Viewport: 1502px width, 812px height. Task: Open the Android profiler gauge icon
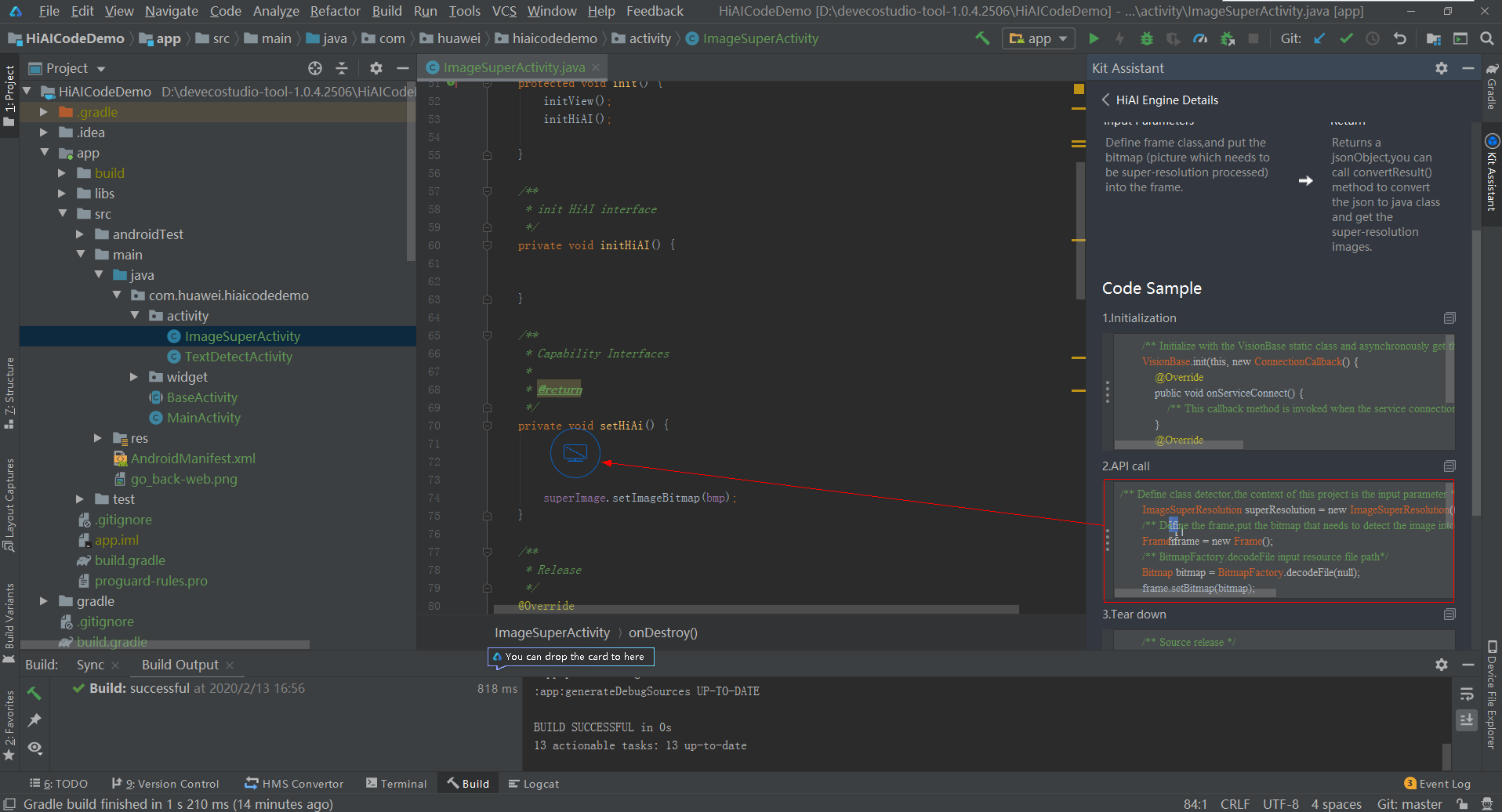pos(1199,38)
